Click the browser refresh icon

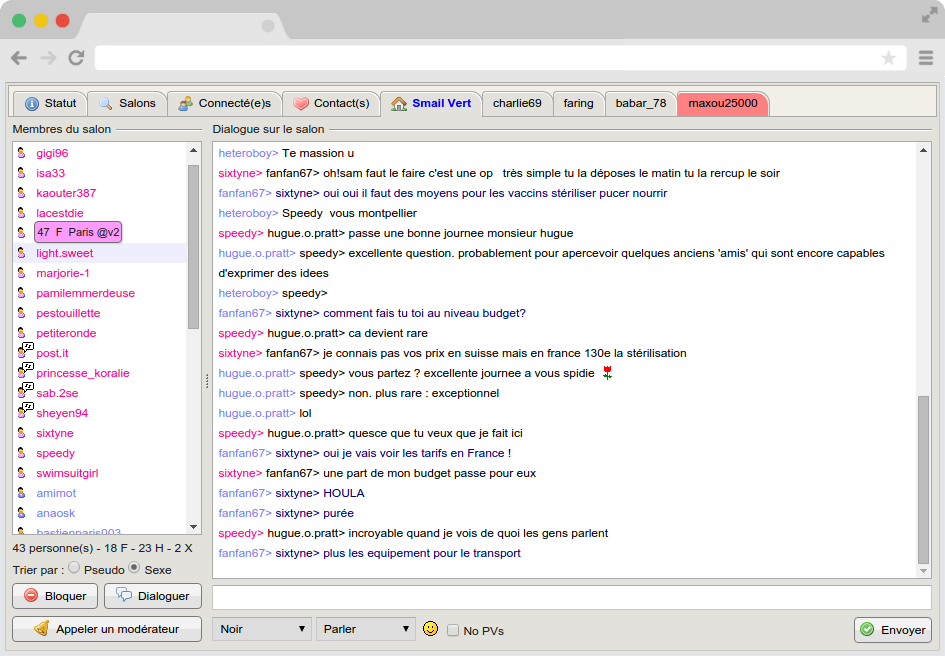tap(77, 57)
